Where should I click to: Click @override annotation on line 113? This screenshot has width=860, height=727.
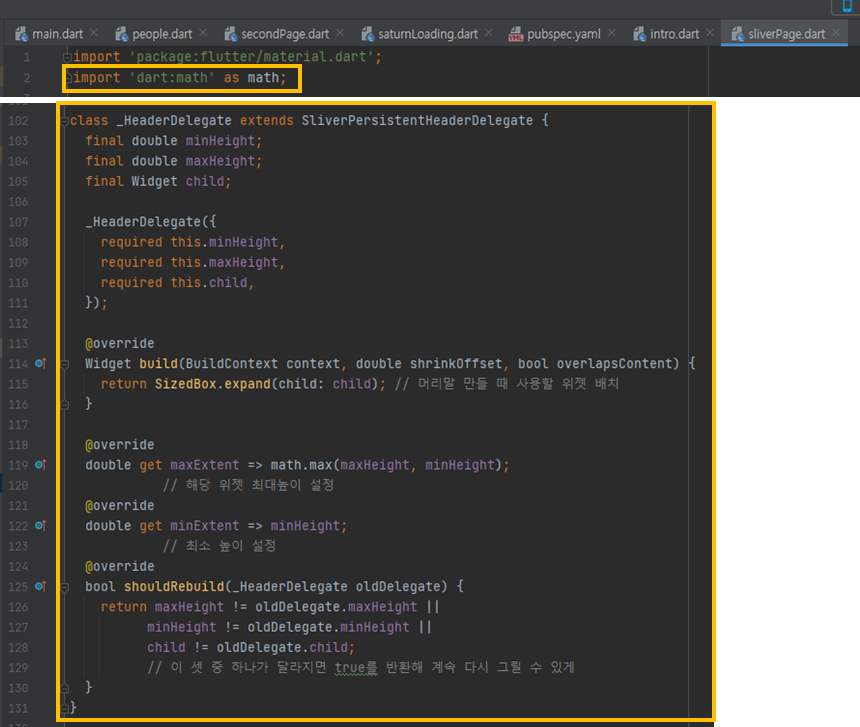[x=120, y=343]
